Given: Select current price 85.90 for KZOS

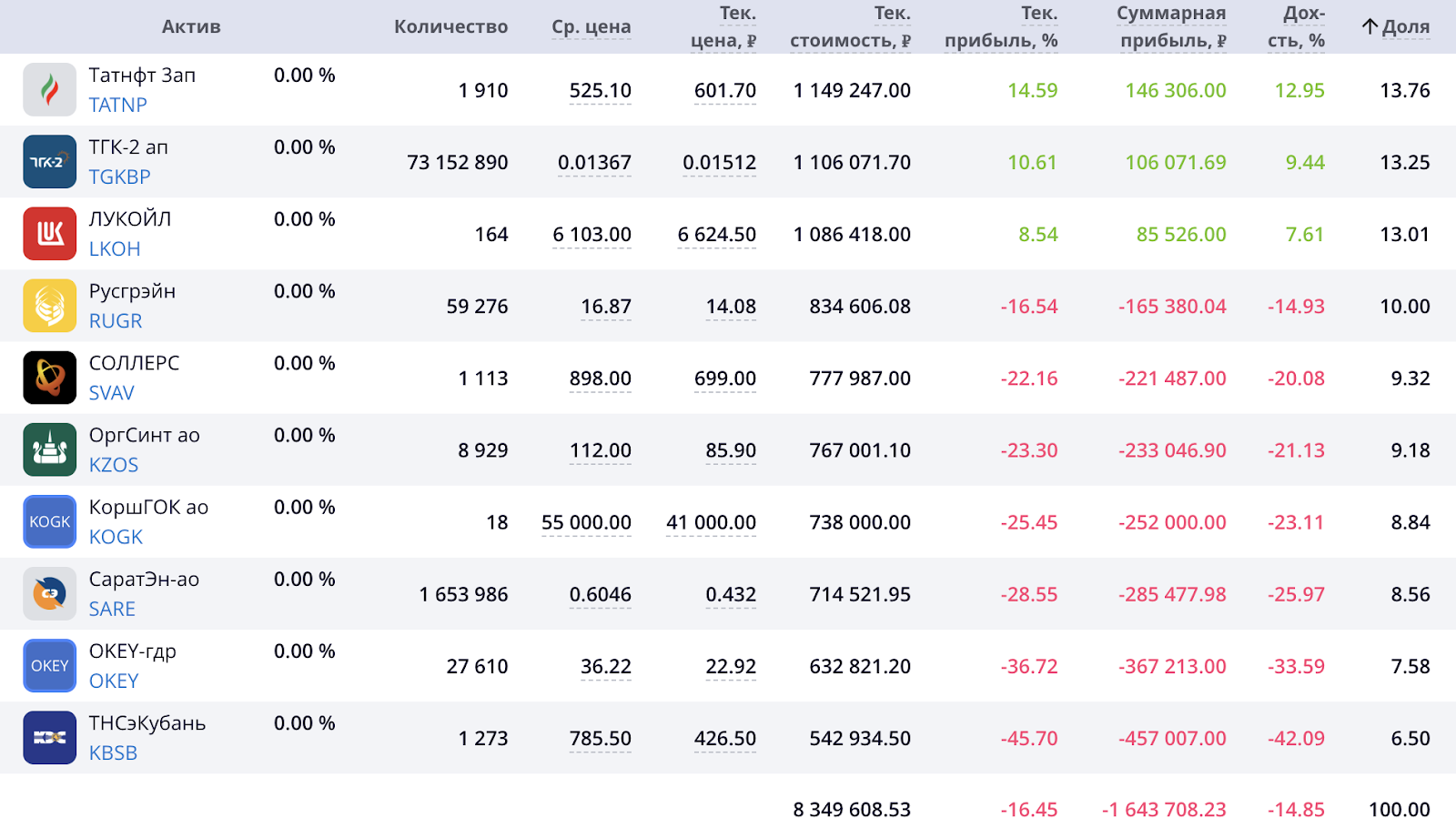Looking at the screenshot, I should click(x=731, y=450).
